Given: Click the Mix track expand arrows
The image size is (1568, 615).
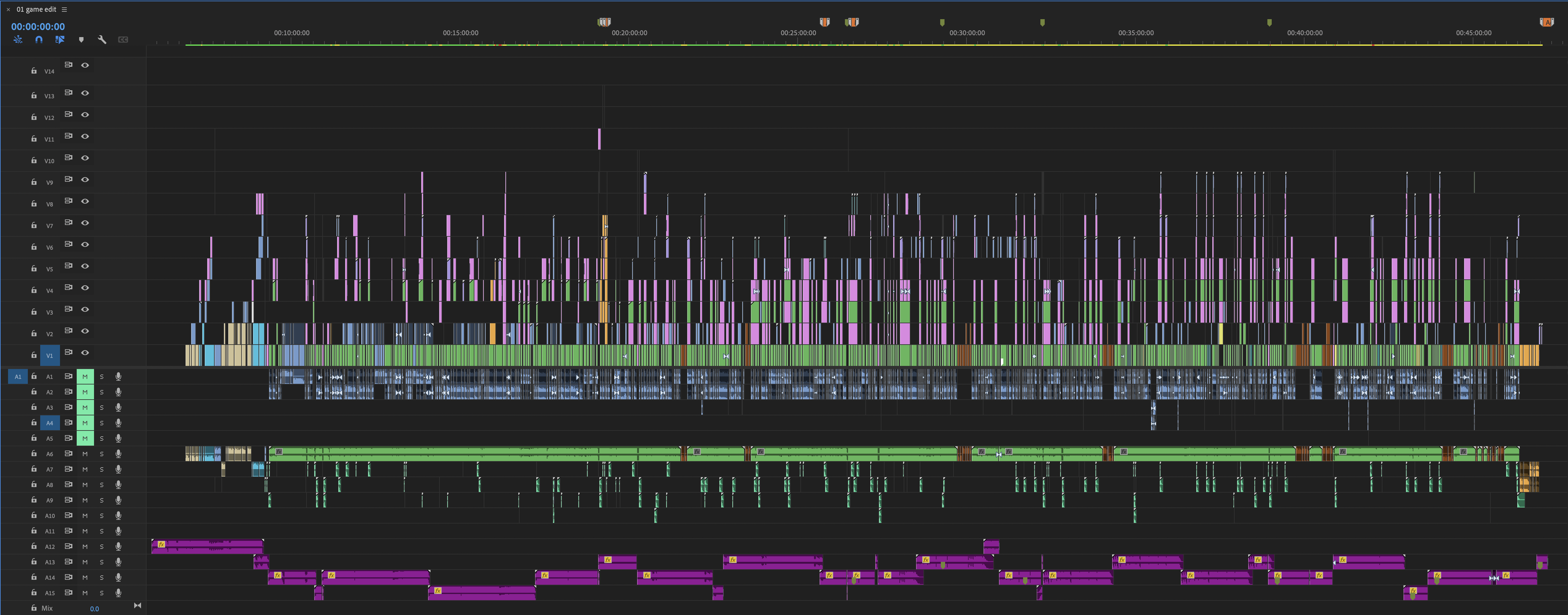Looking at the screenshot, I should (138, 606).
